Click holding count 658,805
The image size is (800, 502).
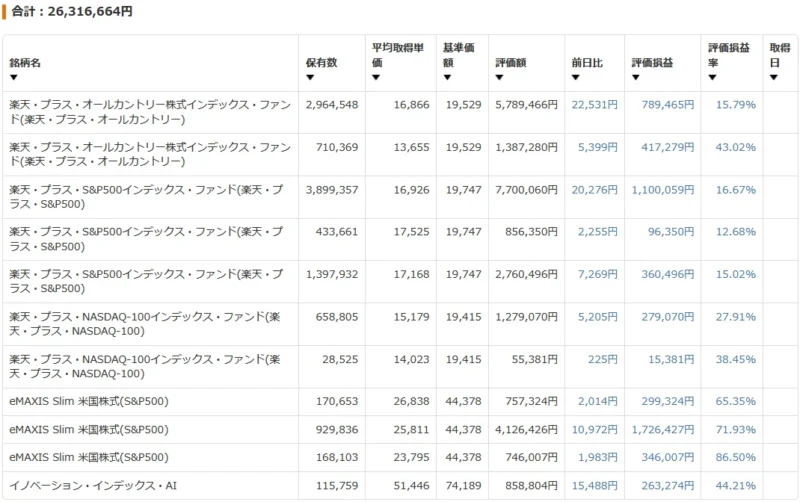337,317
